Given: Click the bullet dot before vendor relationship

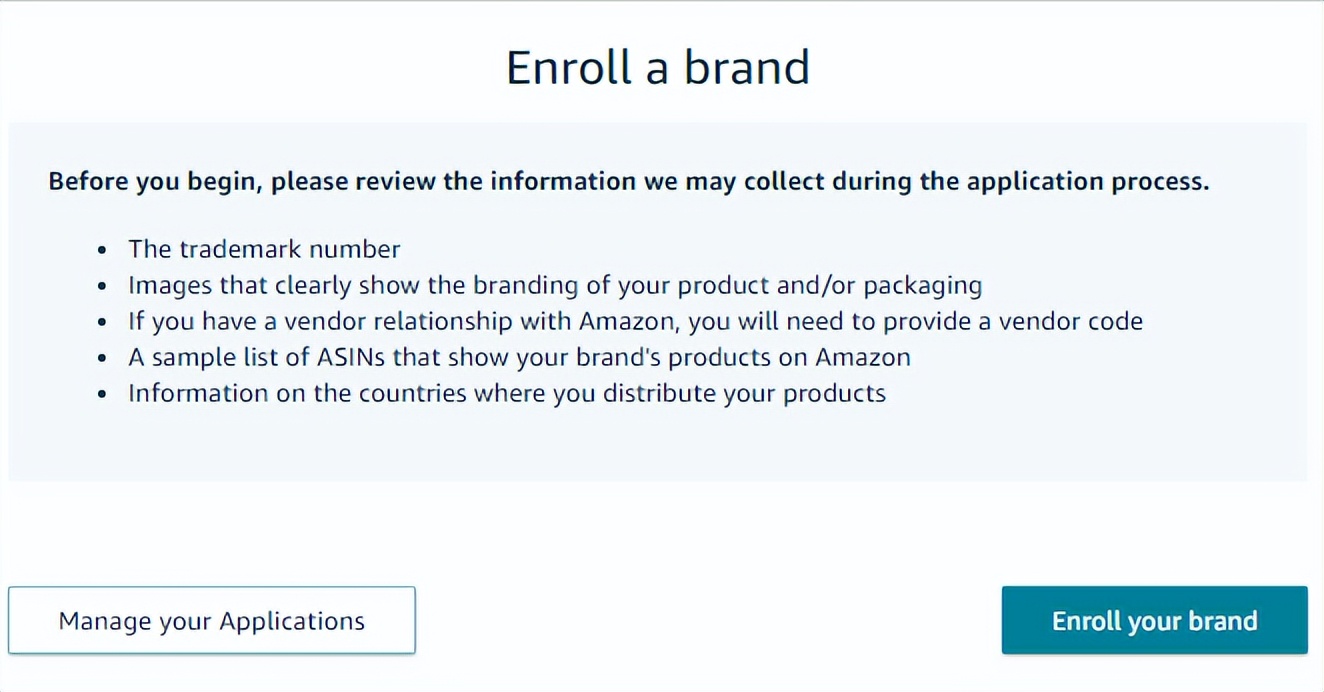Looking at the screenshot, I should 102,322.
